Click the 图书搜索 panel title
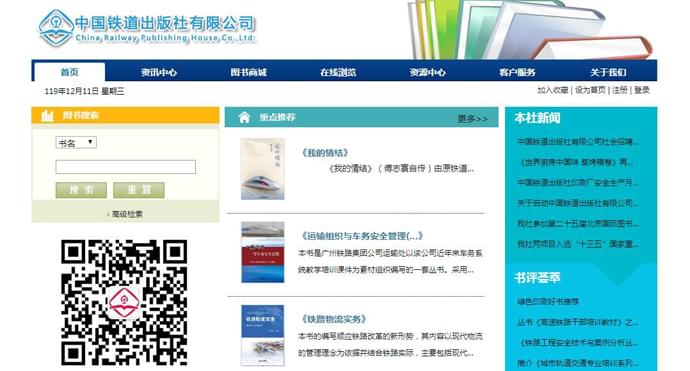Image resolution: width=690 pixels, height=371 pixels. (x=81, y=115)
